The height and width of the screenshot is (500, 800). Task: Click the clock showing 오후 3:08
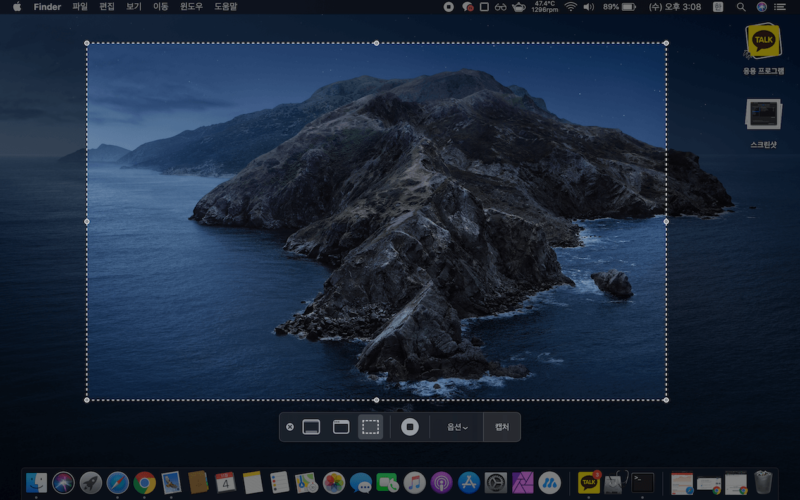click(674, 7)
